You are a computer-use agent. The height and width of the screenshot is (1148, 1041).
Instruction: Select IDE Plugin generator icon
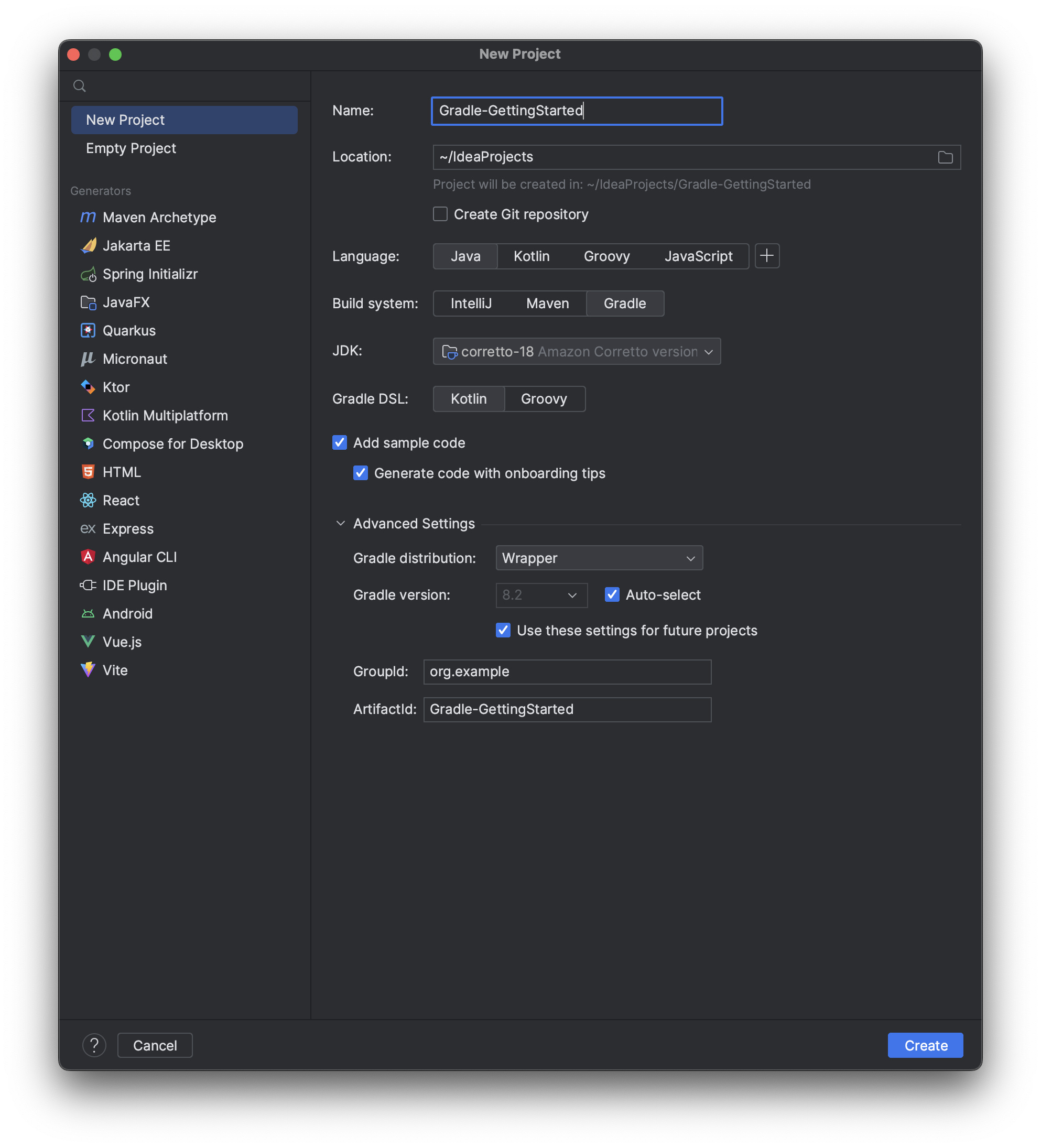[88, 586]
